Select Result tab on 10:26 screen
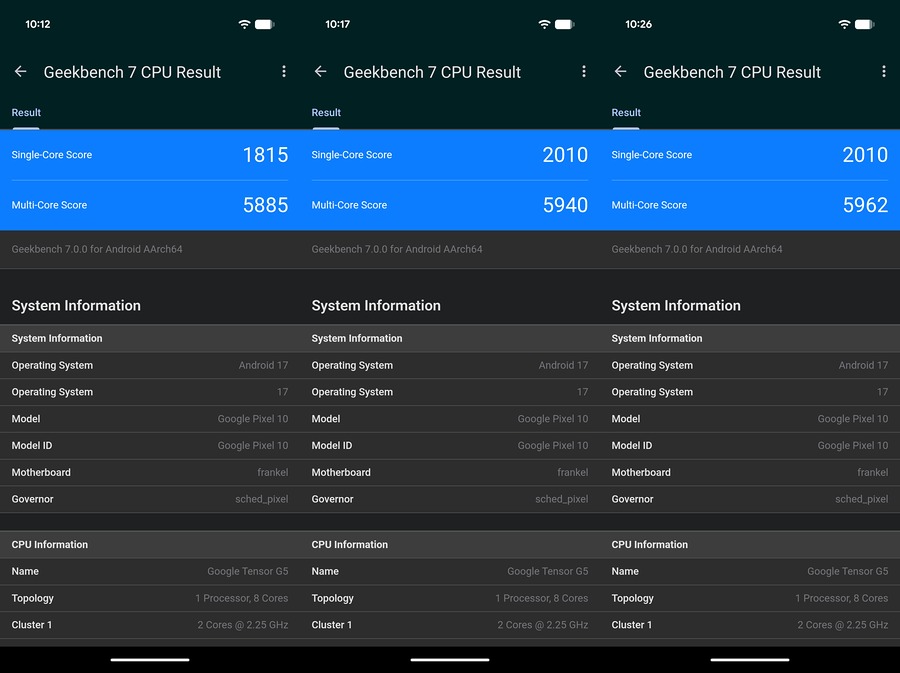This screenshot has height=673, width=900. click(626, 112)
